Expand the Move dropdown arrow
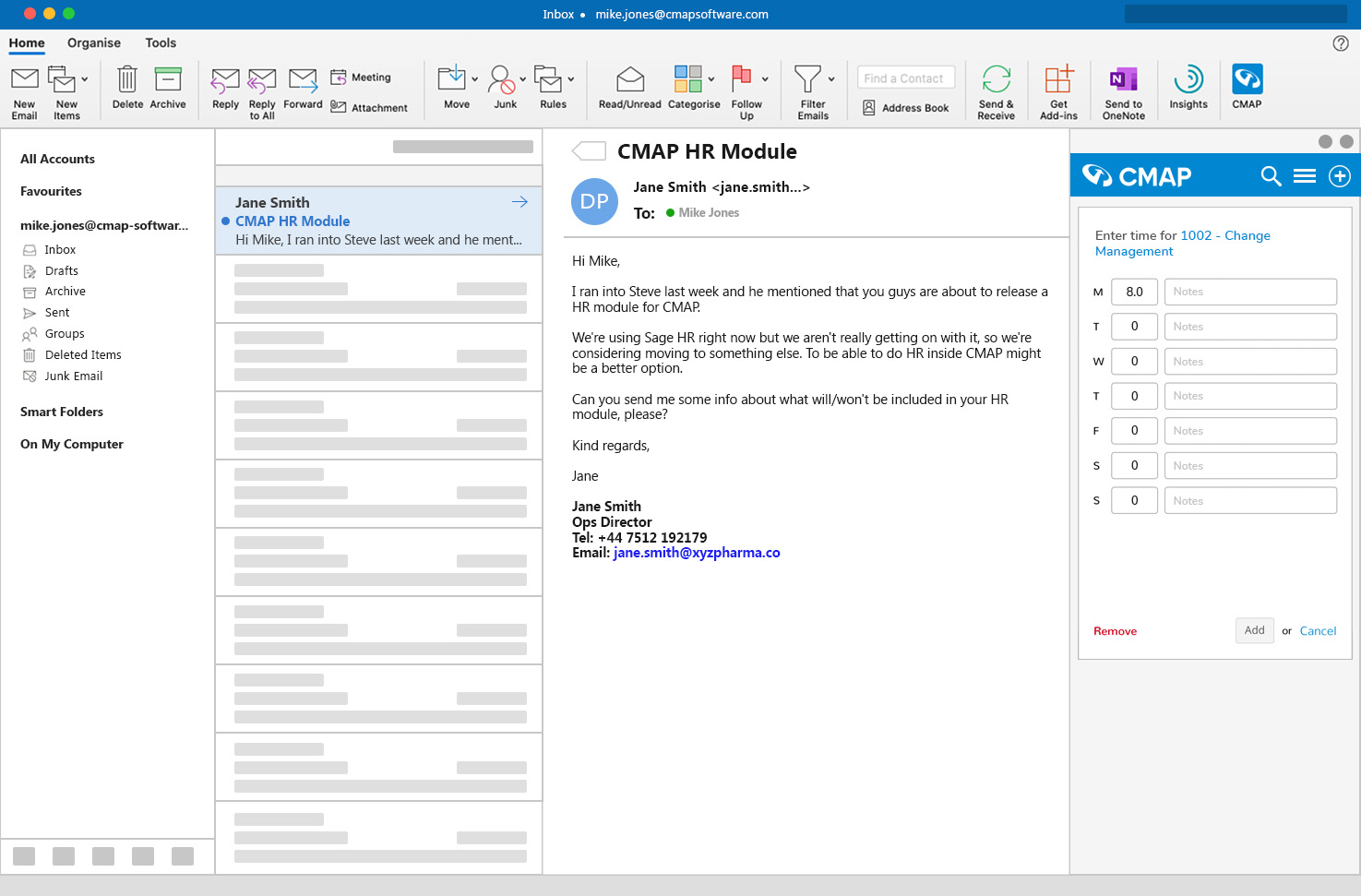 (x=475, y=79)
